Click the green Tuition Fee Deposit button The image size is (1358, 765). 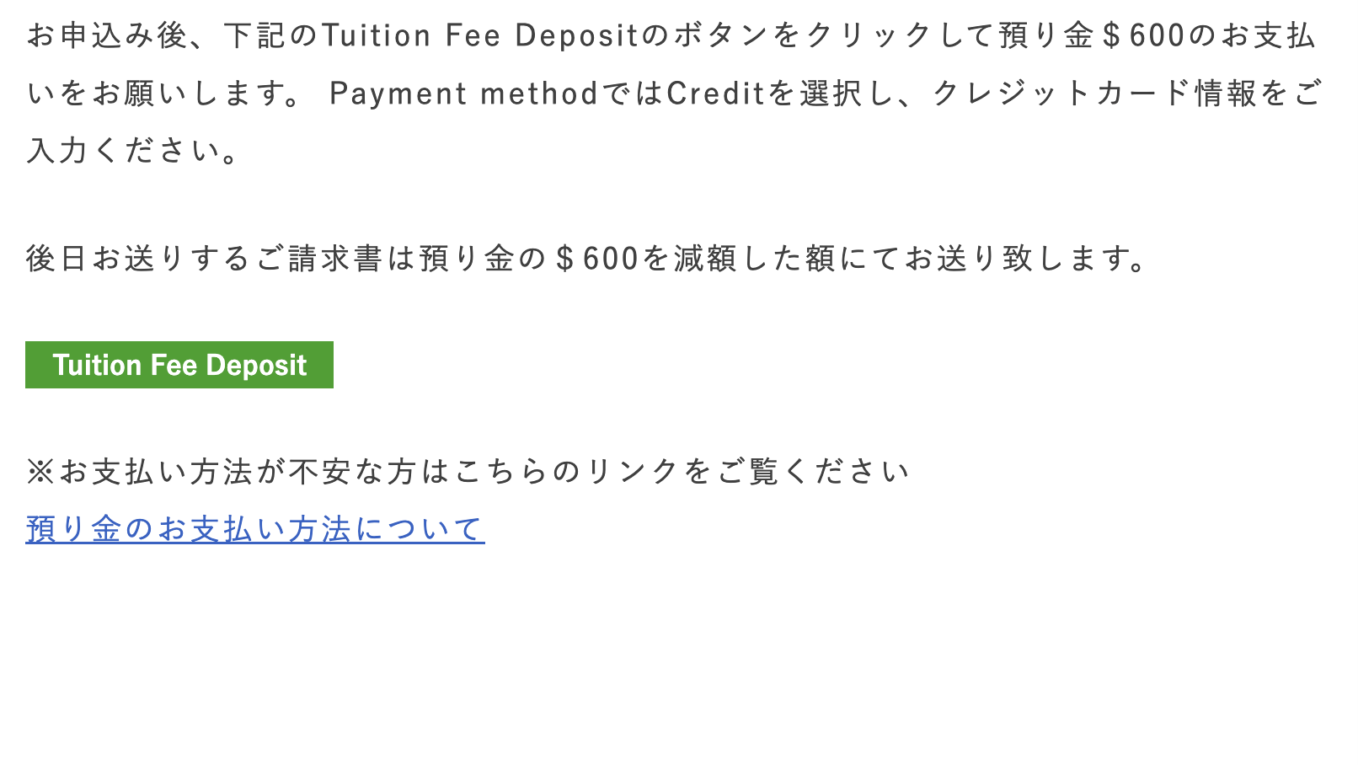click(x=179, y=365)
